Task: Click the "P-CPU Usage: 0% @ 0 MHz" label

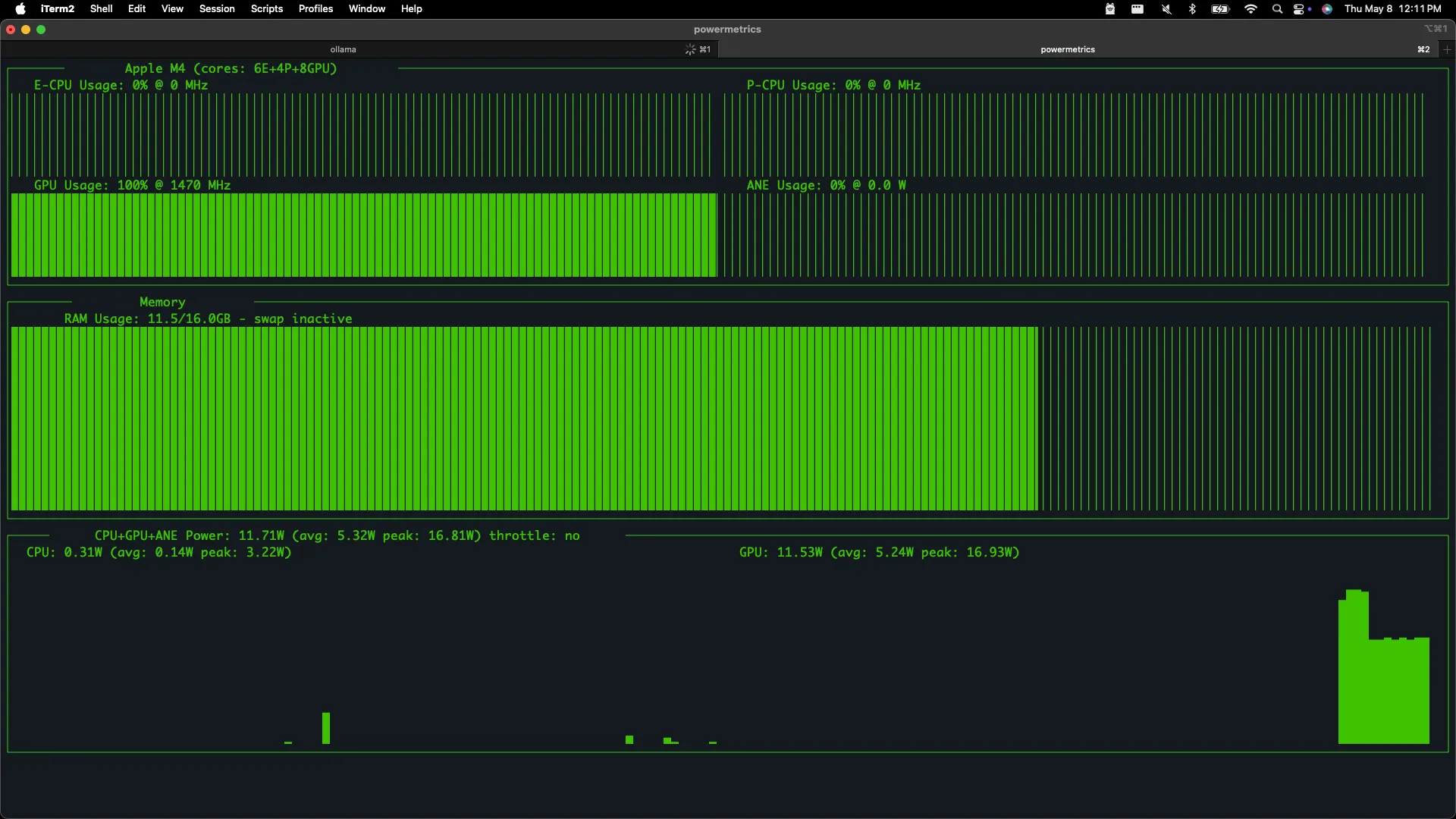Action: tap(833, 85)
